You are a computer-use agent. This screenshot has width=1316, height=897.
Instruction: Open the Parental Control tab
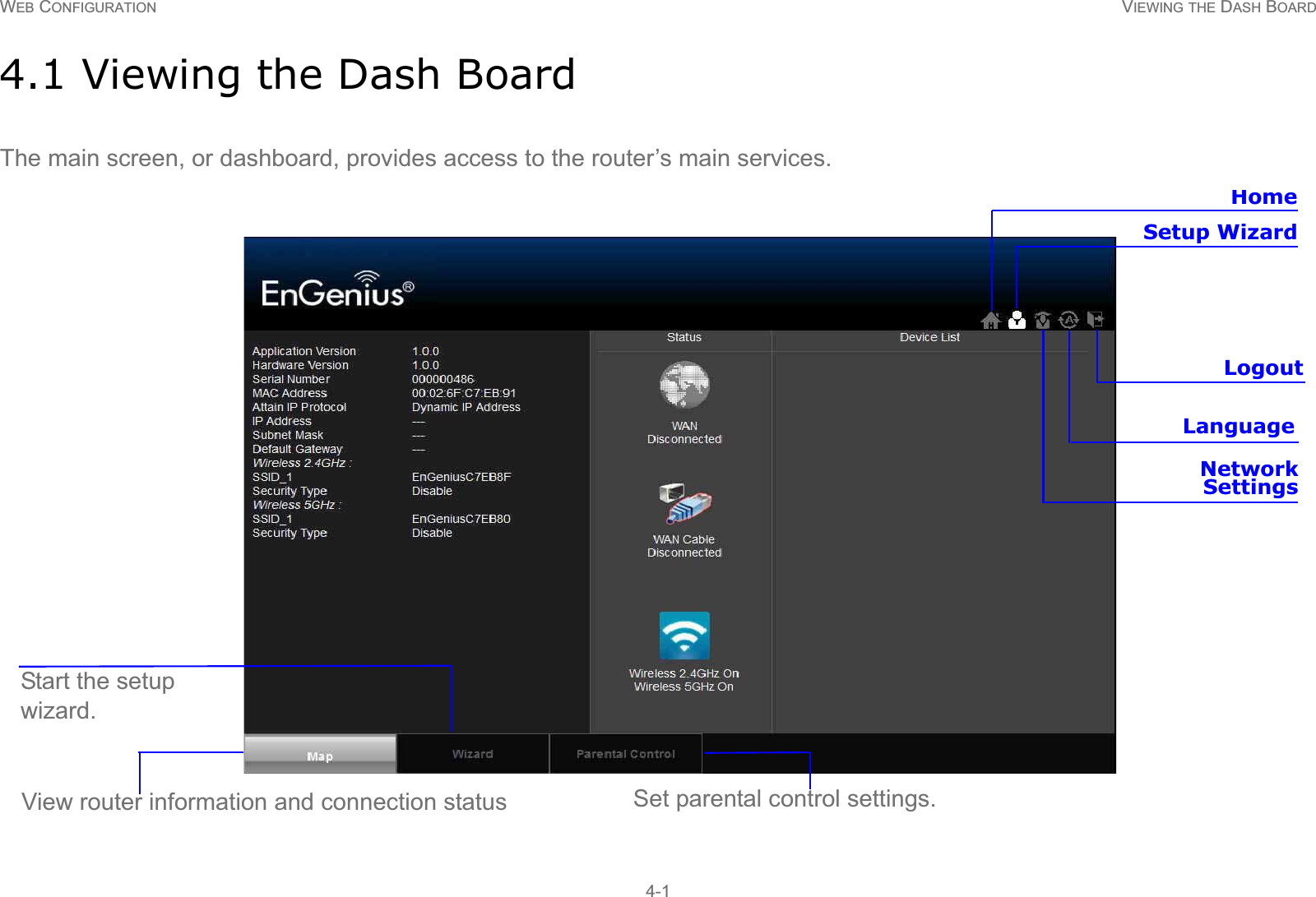pyautogui.click(x=626, y=754)
